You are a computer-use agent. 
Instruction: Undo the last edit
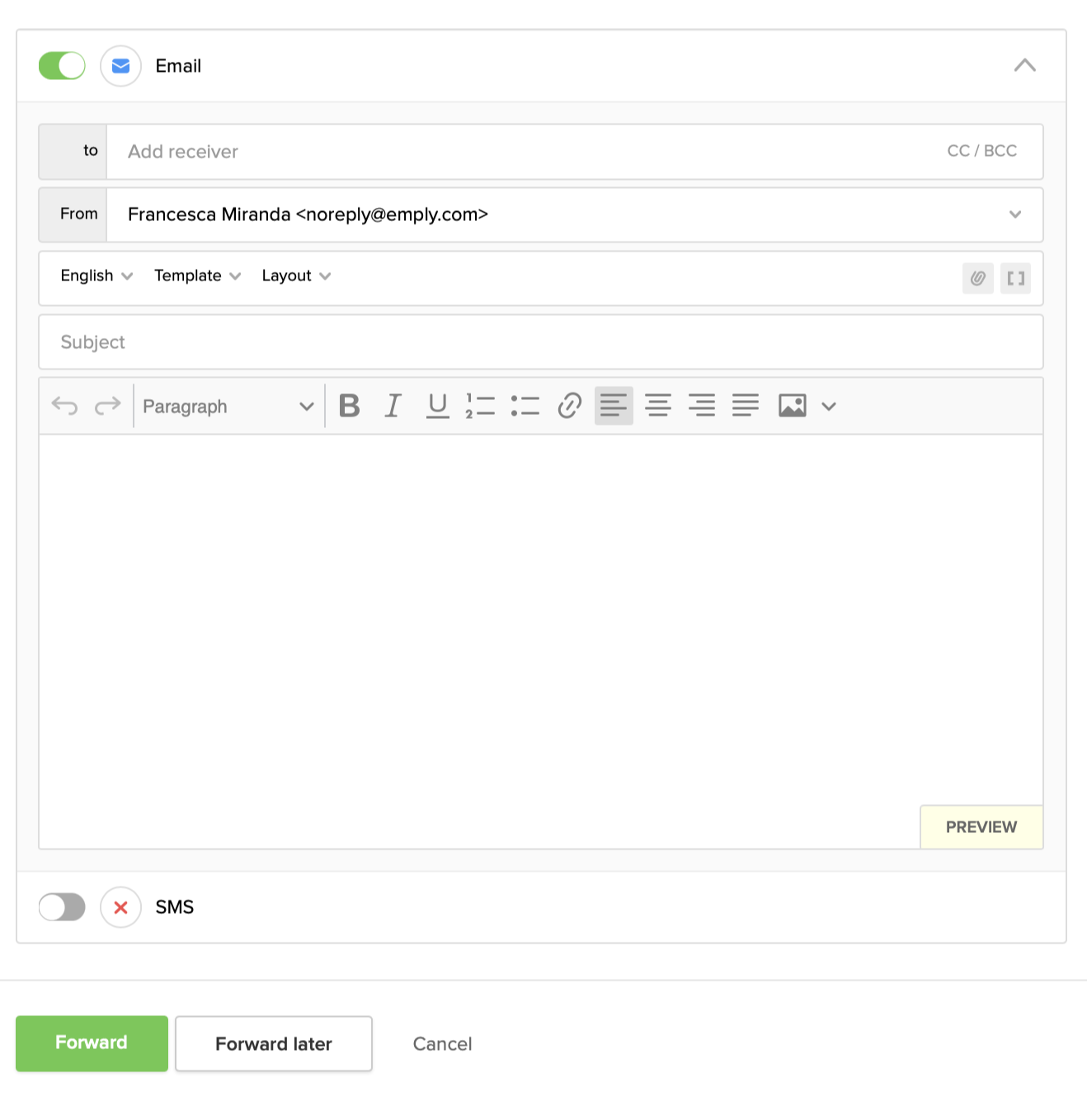[64, 406]
